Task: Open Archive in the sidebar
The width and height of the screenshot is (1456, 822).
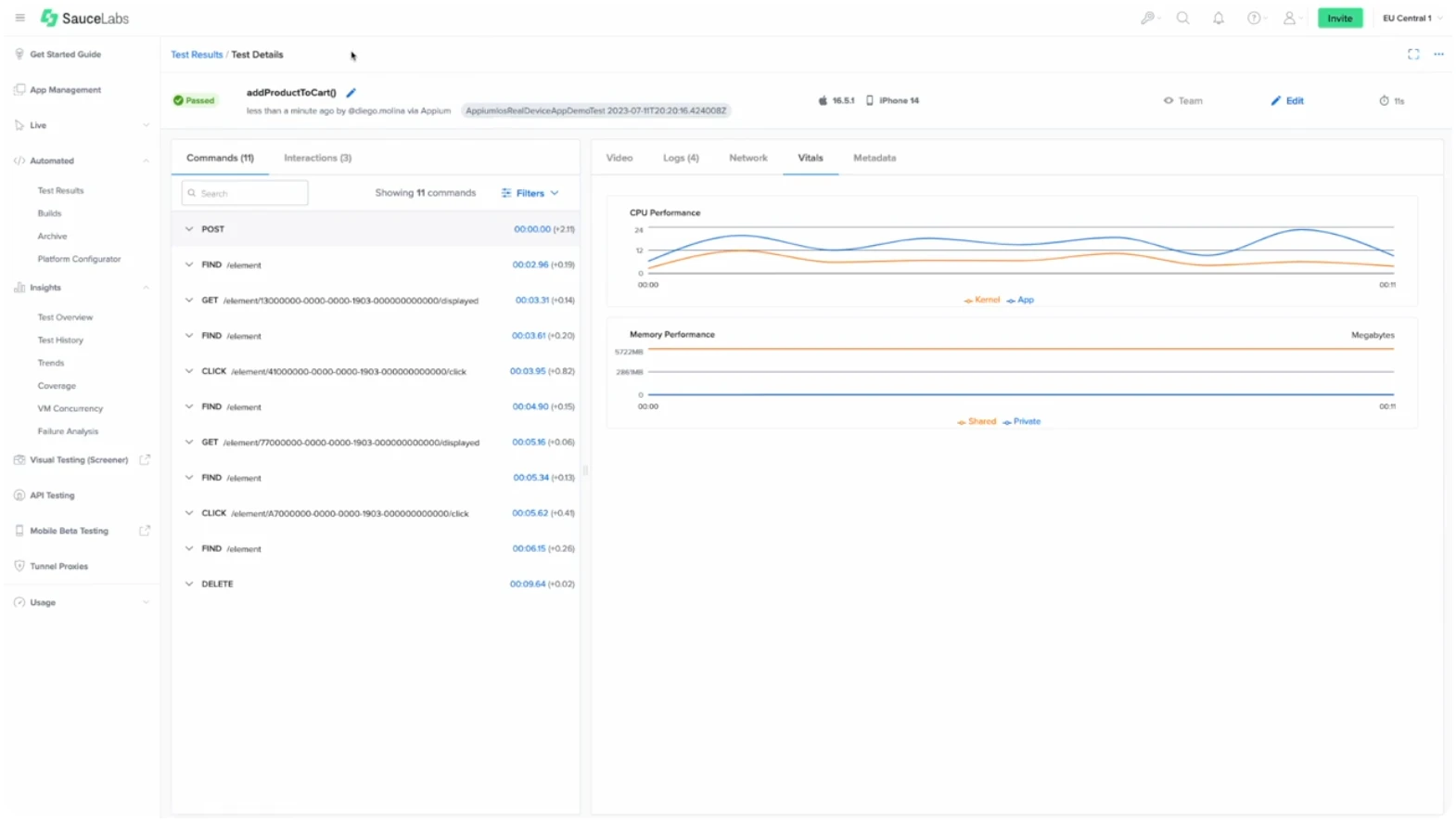Action: click(52, 236)
